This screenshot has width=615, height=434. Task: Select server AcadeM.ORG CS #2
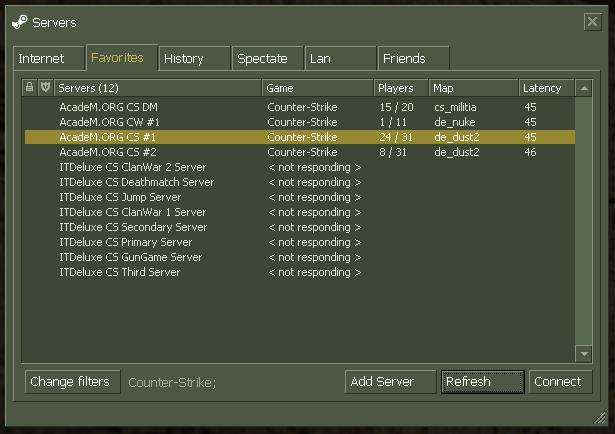point(300,152)
